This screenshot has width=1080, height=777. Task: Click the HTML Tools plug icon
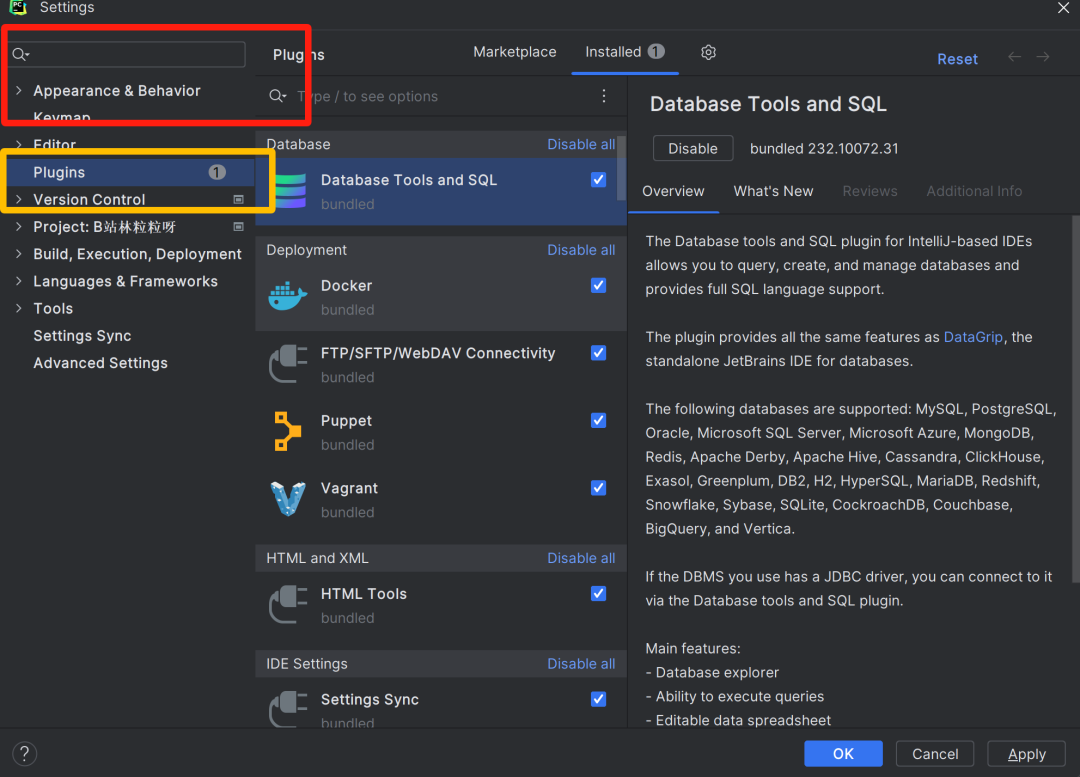[x=288, y=604]
